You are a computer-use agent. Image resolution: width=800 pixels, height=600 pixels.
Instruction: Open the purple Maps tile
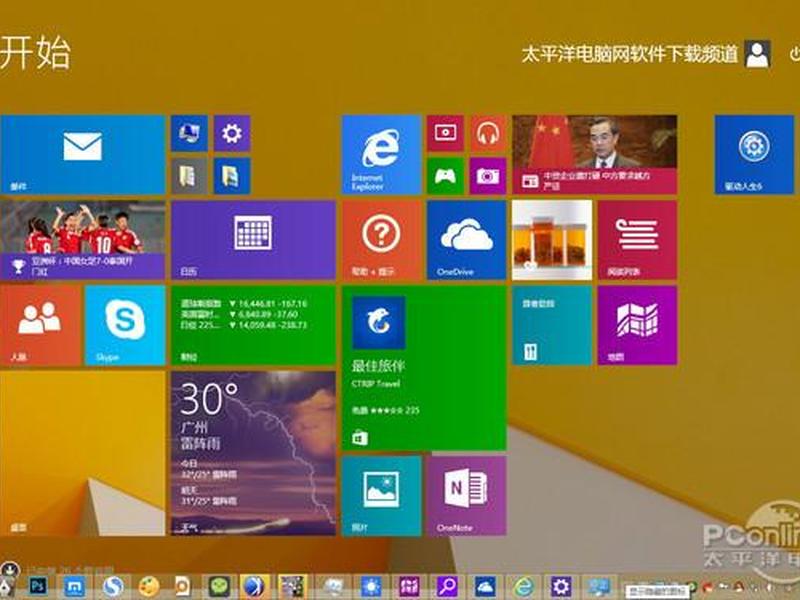point(637,325)
